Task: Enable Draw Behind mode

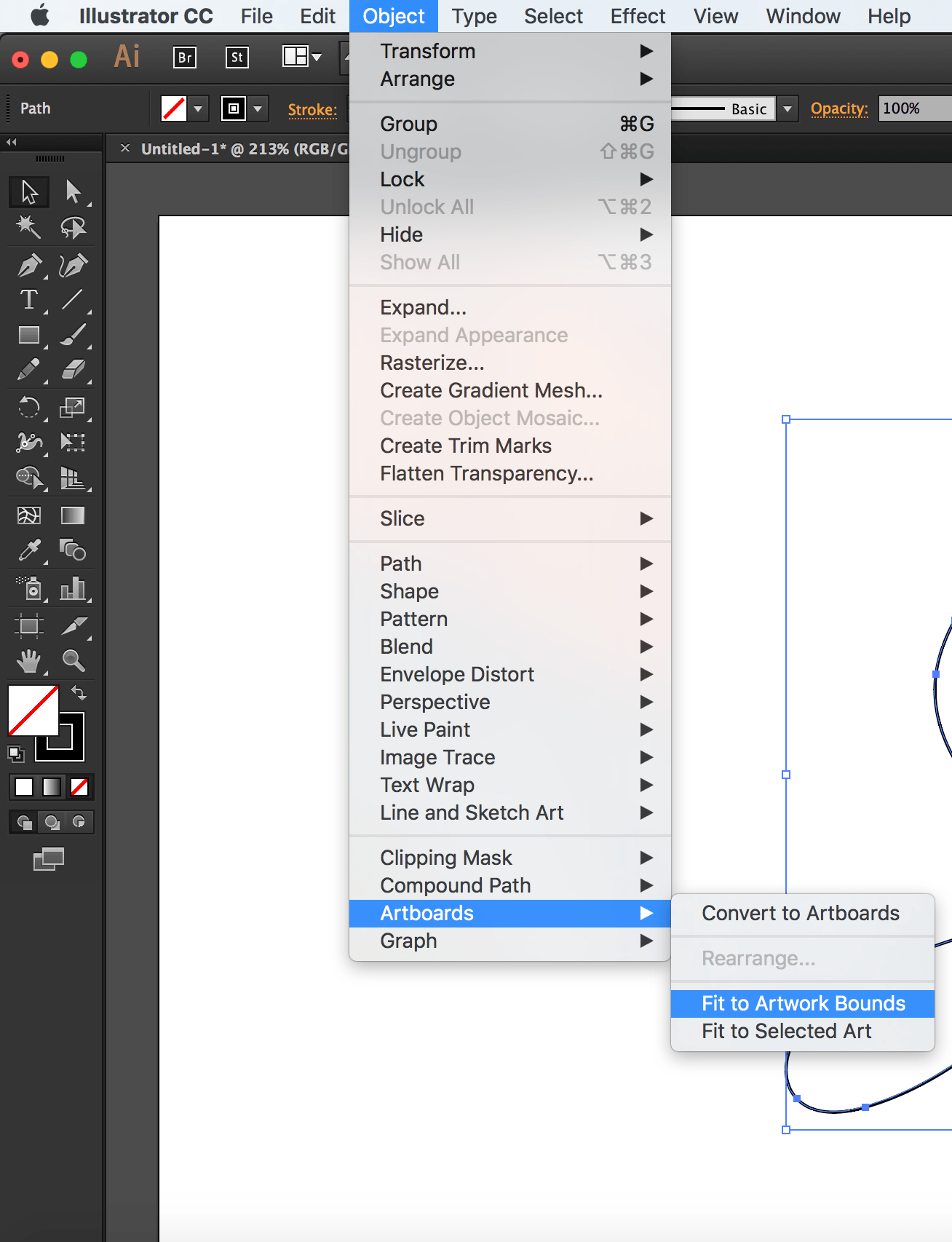Action: coord(52,822)
